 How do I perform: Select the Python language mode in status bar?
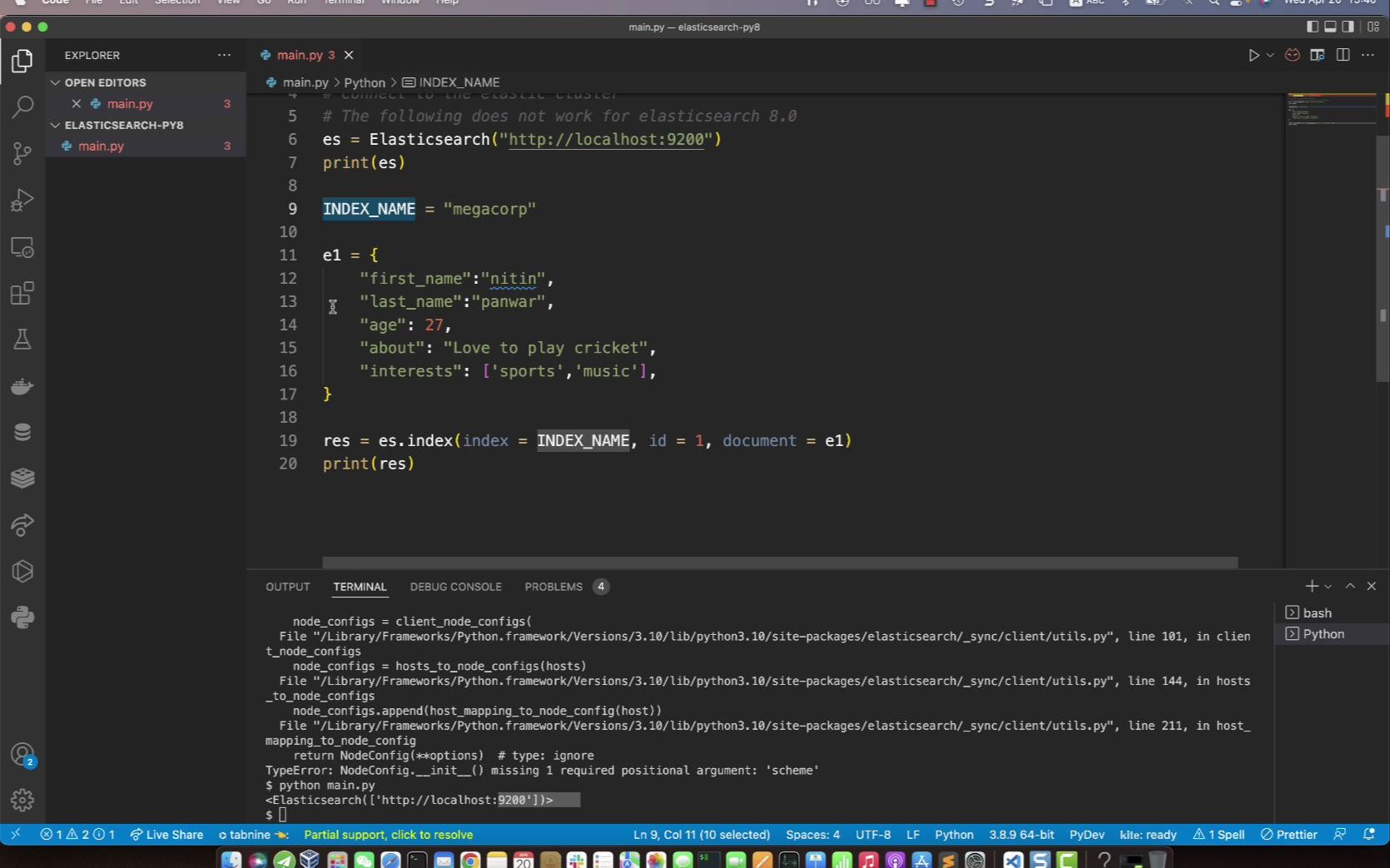[x=954, y=834]
